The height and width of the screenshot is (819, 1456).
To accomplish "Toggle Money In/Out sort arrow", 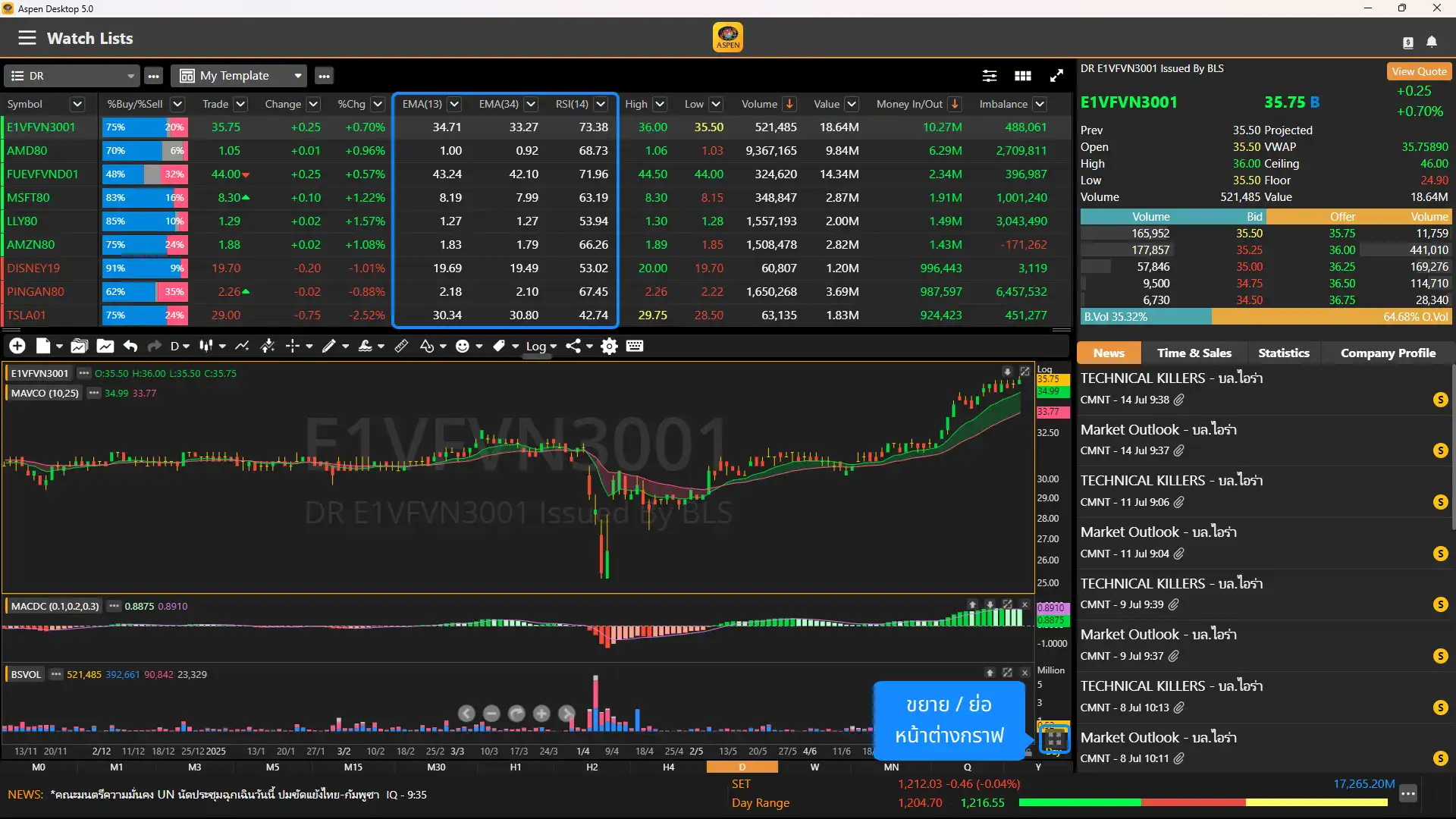I will [x=955, y=104].
